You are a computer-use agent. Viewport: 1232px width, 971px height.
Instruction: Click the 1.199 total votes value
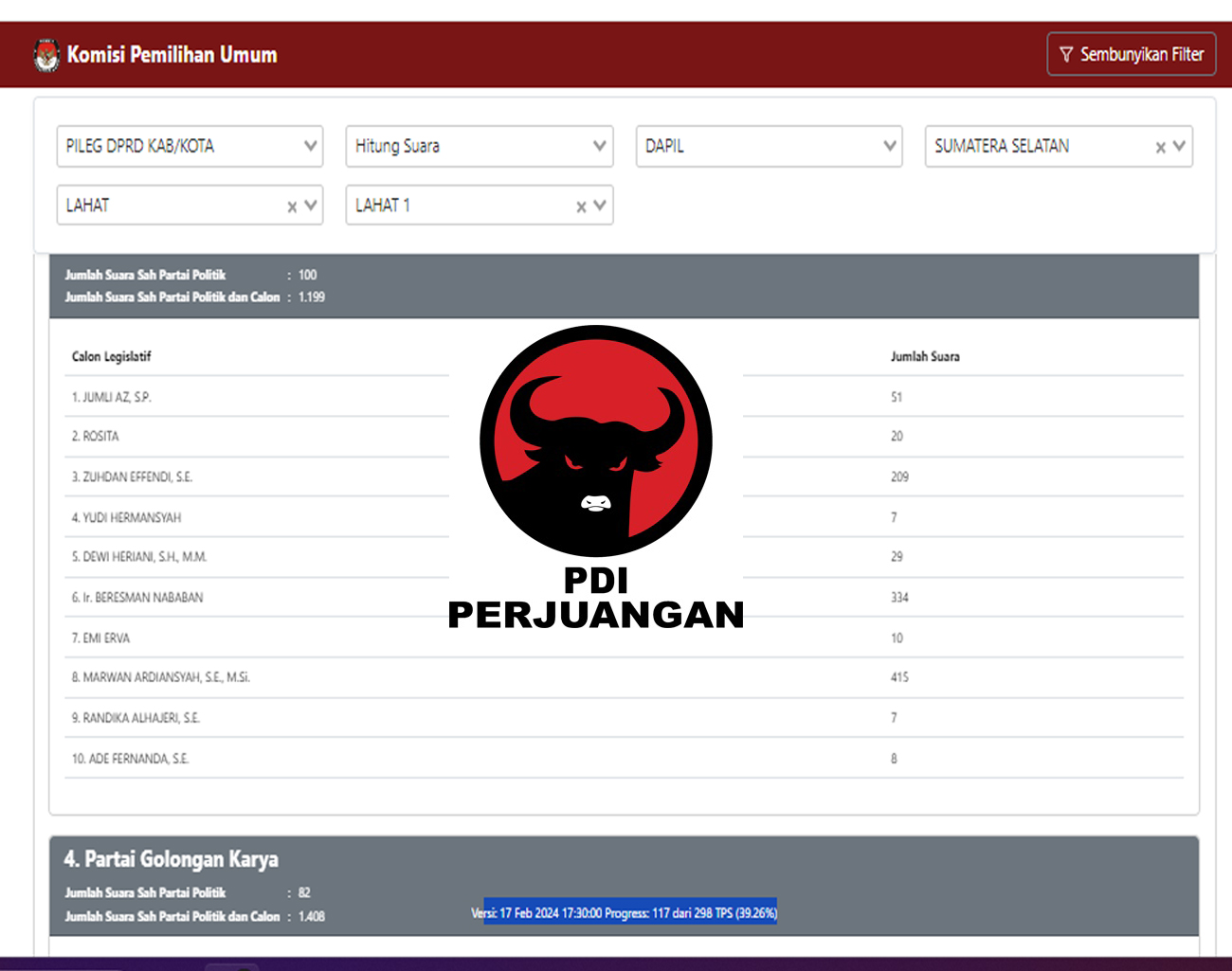(312, 297)
